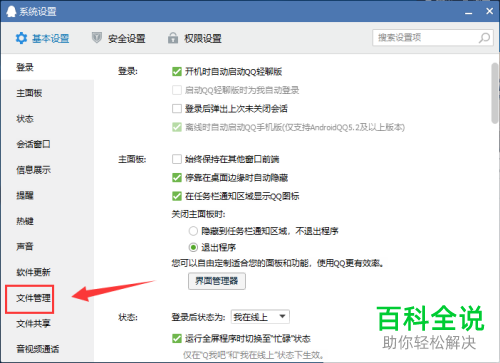The image size is (500, 363).
Task: Close the 系统设置 window
Action: 489,11
